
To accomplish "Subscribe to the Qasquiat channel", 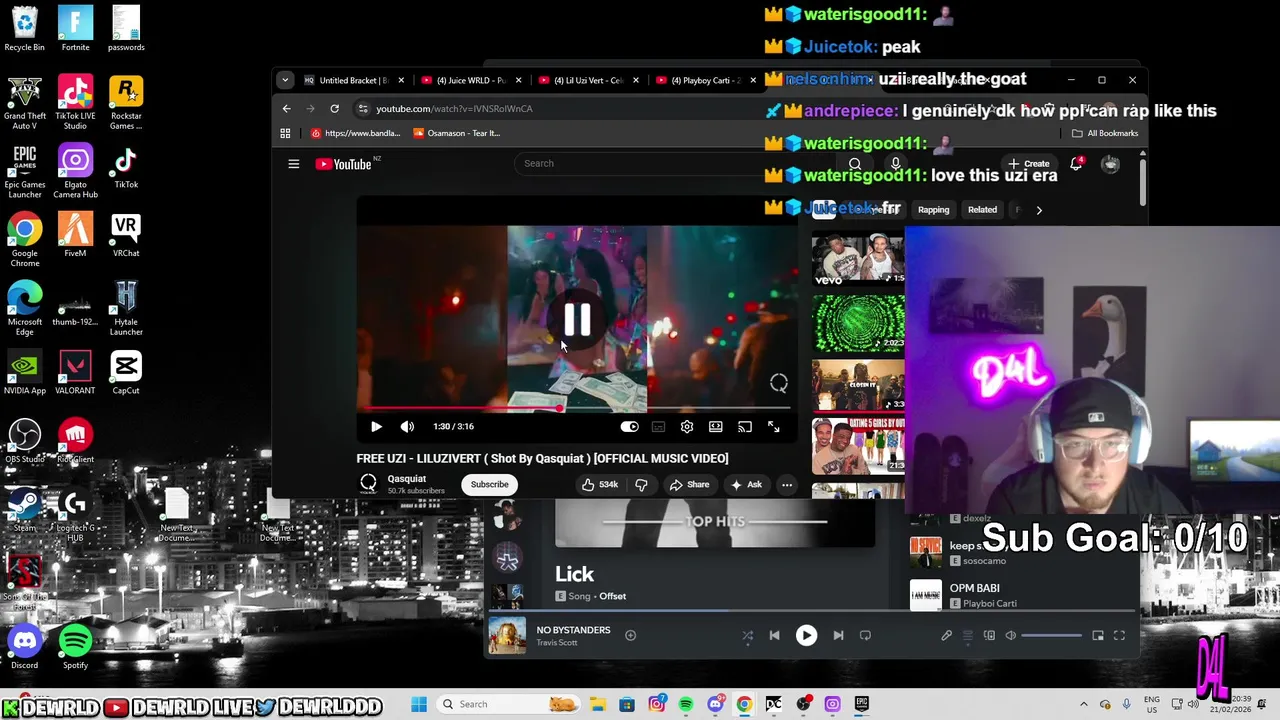I will click(x=489, y=485).
